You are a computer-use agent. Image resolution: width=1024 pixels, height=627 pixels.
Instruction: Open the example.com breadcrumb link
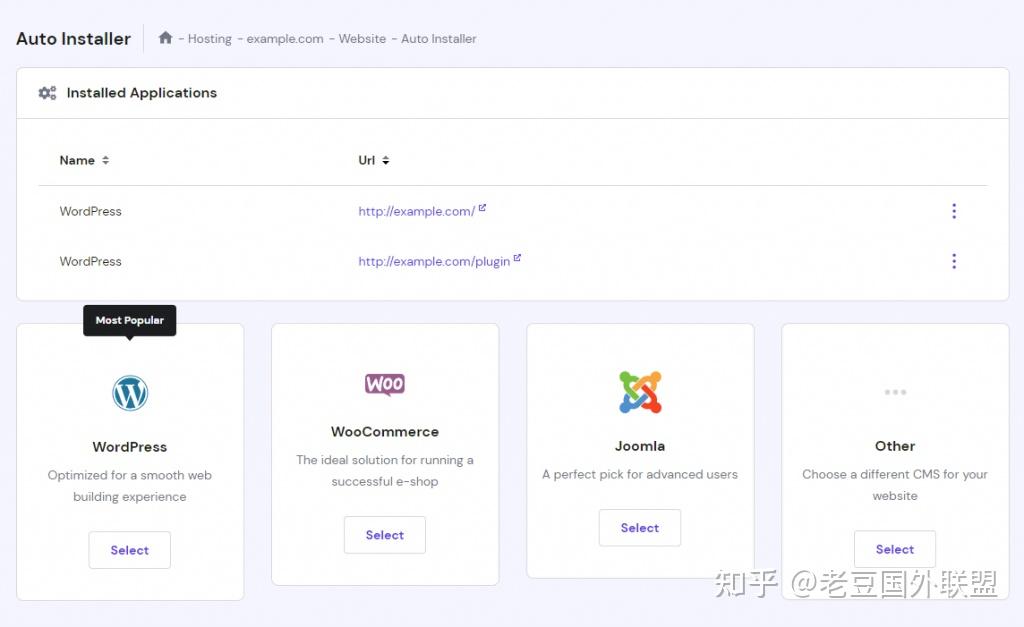(x=285, y=39)
